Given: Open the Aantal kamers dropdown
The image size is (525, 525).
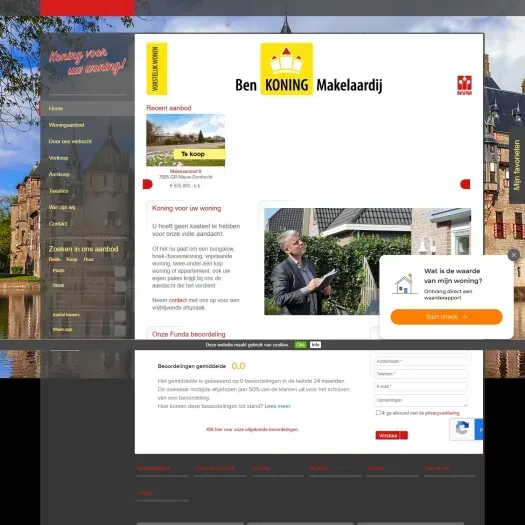Looking at the screenshot, I should [87, 315].
